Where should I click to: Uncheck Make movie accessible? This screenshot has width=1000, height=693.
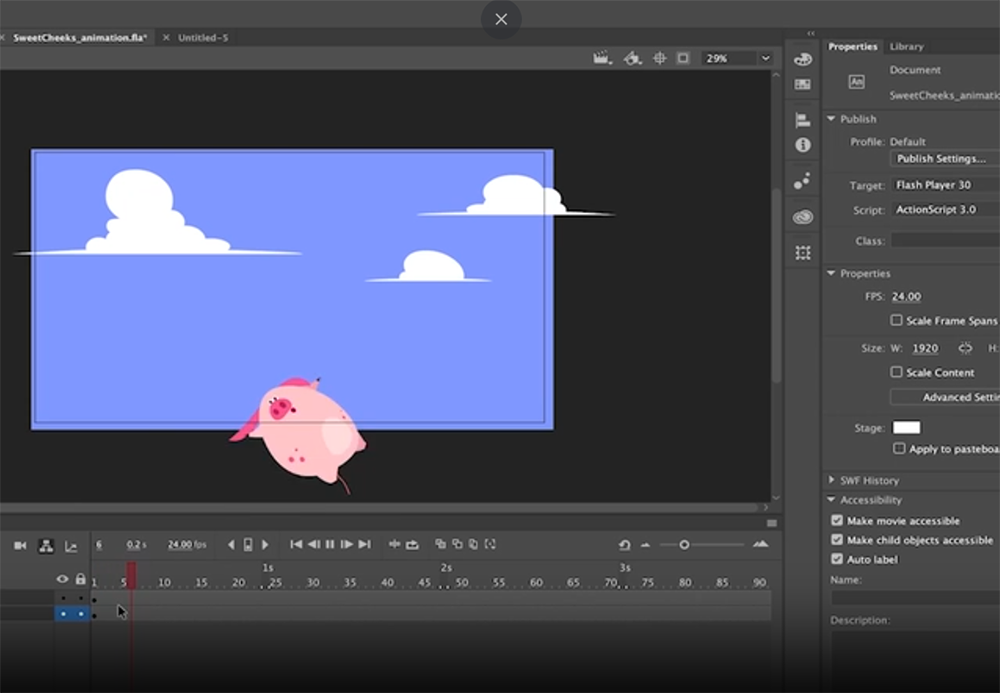point(837,520)
